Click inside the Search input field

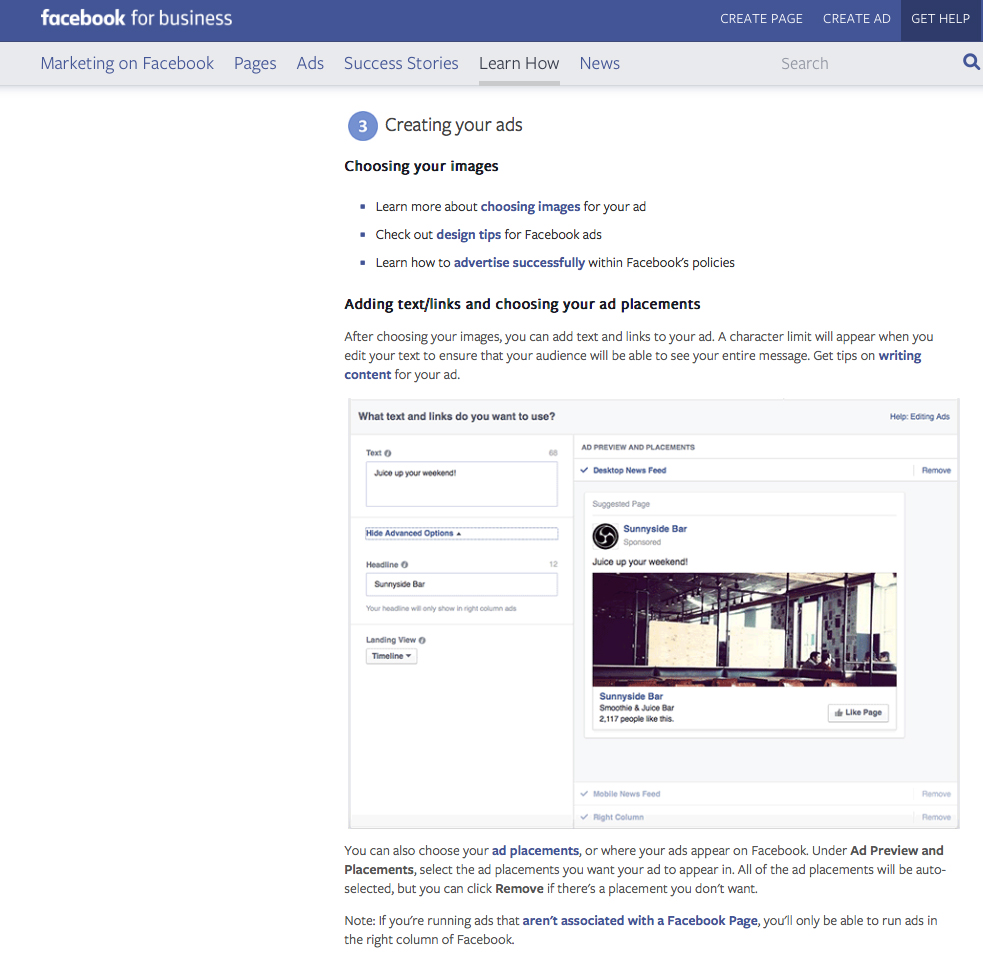(x=860, y=63)
